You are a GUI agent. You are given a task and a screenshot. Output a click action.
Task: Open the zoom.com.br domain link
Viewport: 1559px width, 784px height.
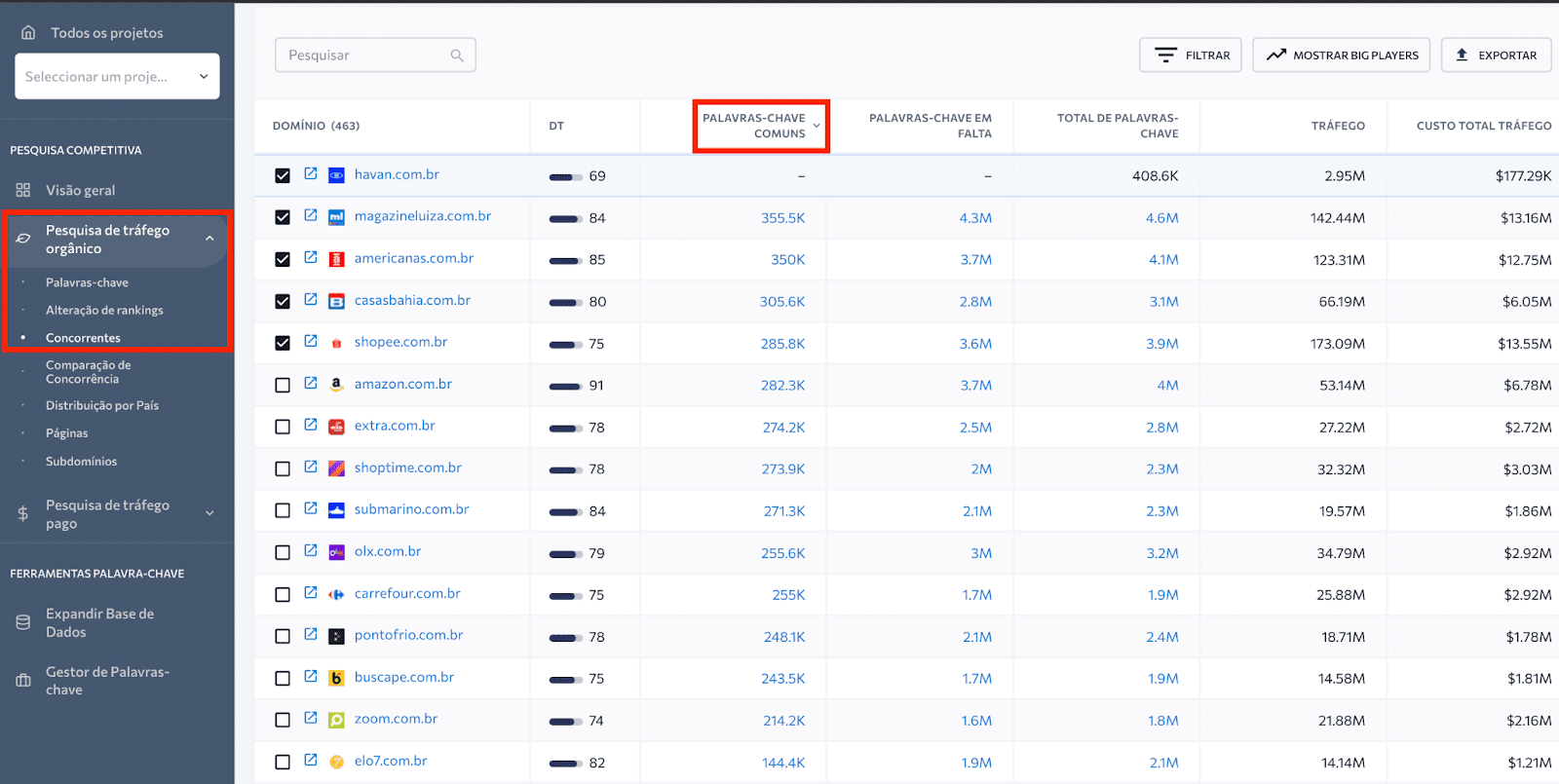coord(396,719)
